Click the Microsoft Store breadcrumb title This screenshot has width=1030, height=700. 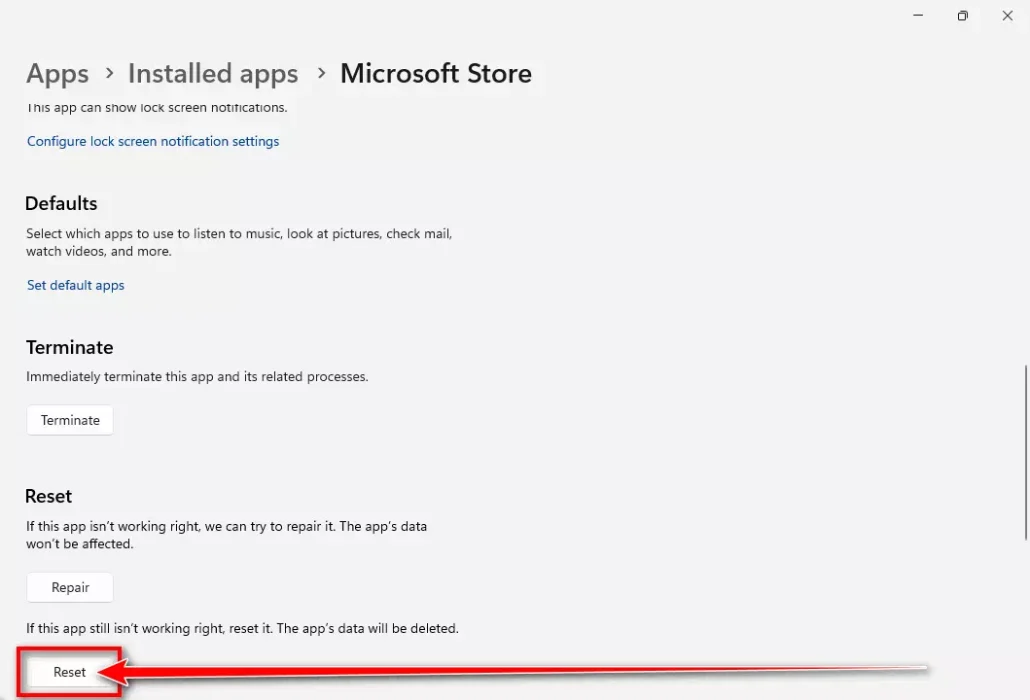coord(436,74)
